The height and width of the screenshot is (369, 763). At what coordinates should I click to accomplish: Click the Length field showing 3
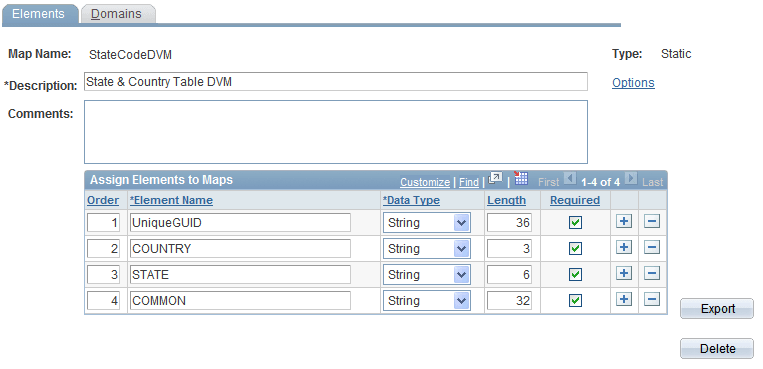coord(509,249)
